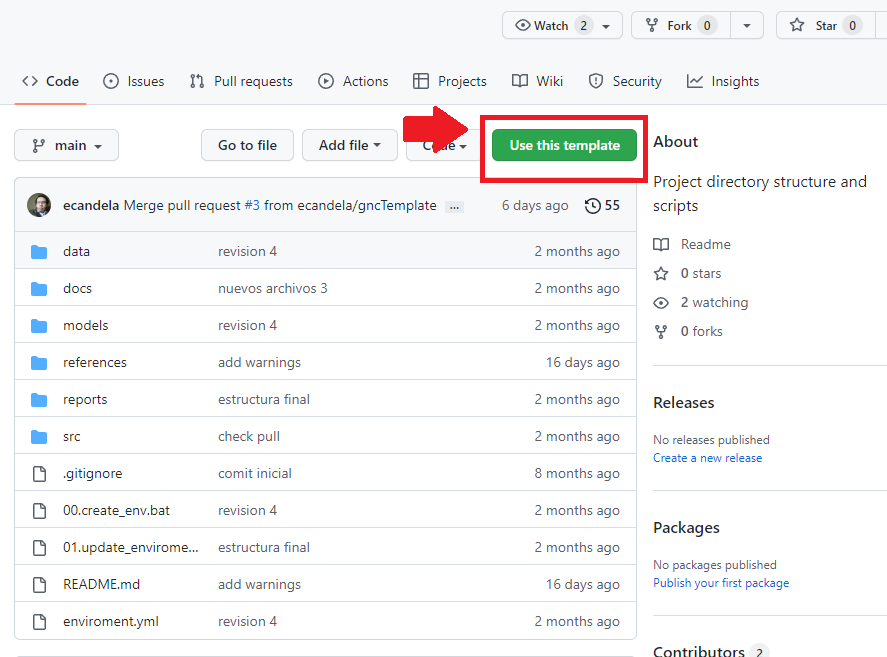Open 'comit inicial' commit message

tap(255, 474)
